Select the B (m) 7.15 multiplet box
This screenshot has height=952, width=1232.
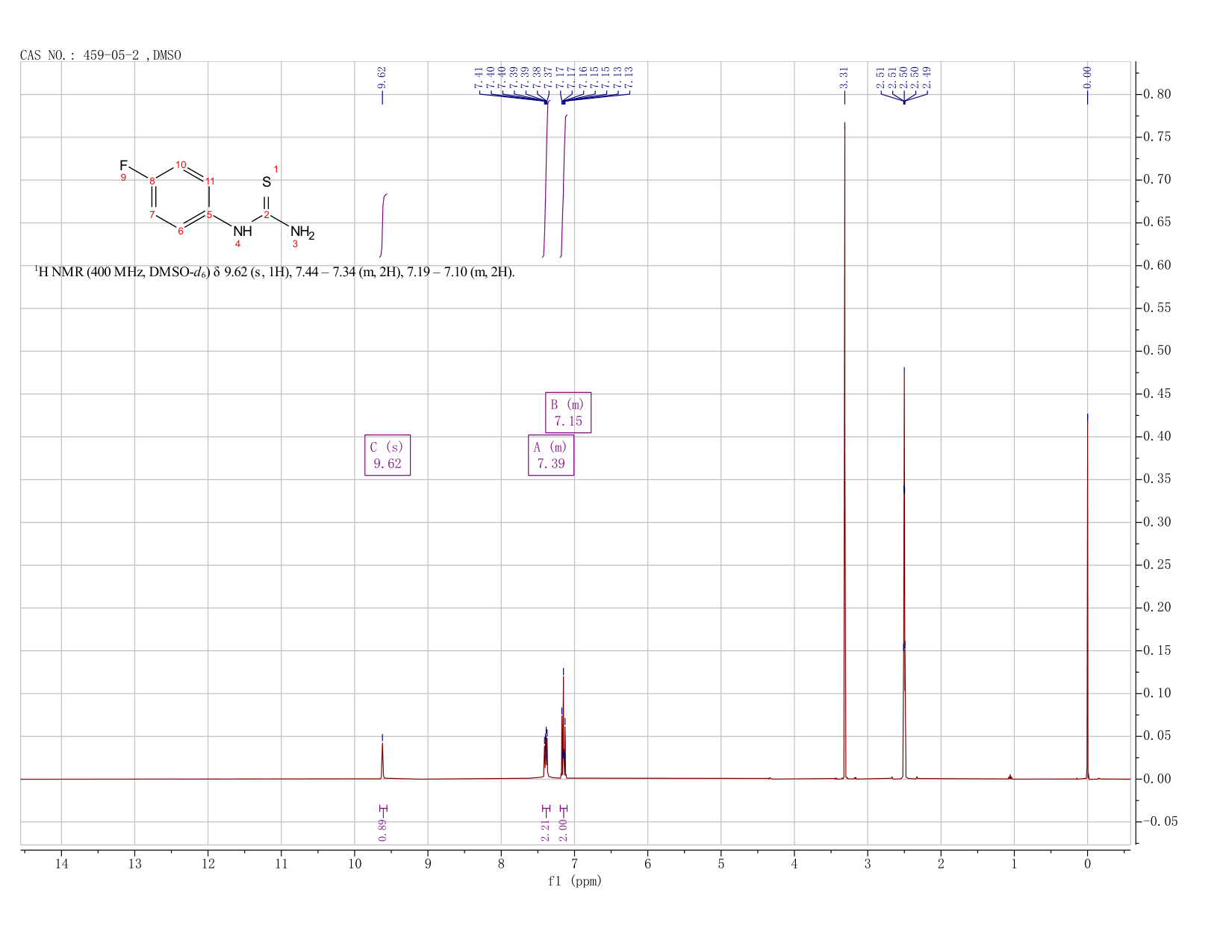coord(568,412)
